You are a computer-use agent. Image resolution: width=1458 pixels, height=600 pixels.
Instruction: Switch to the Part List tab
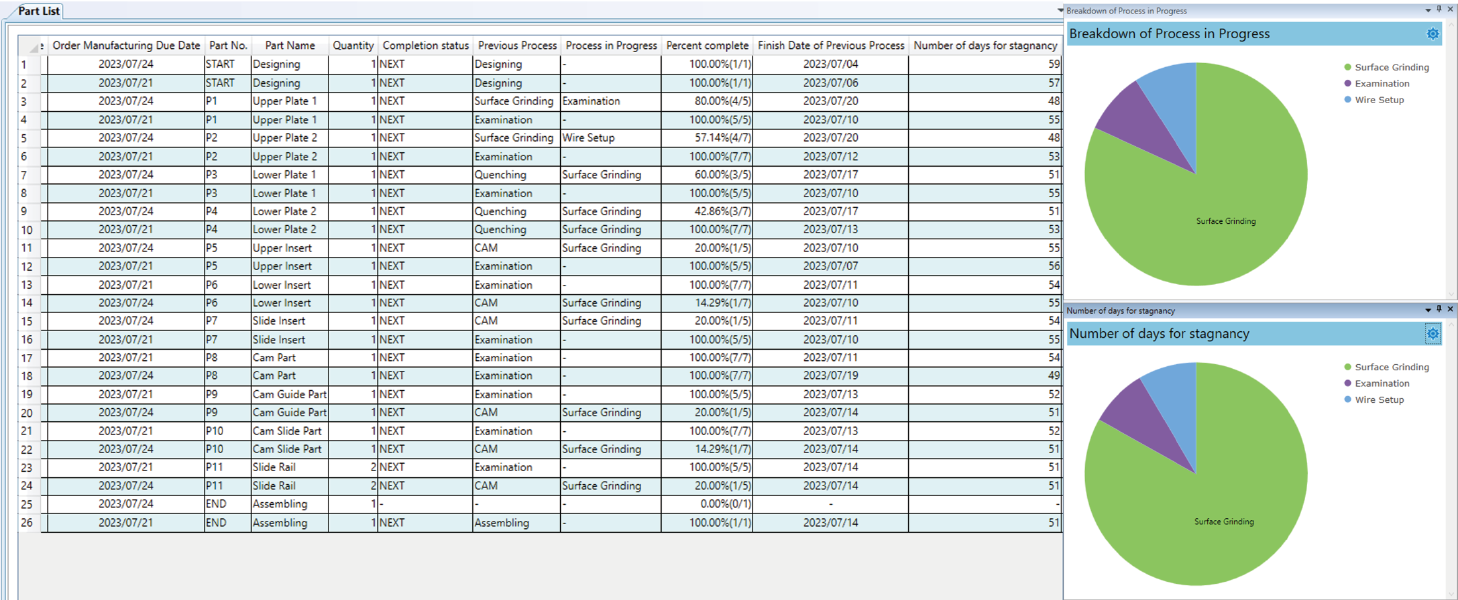[x=39, y=11]
